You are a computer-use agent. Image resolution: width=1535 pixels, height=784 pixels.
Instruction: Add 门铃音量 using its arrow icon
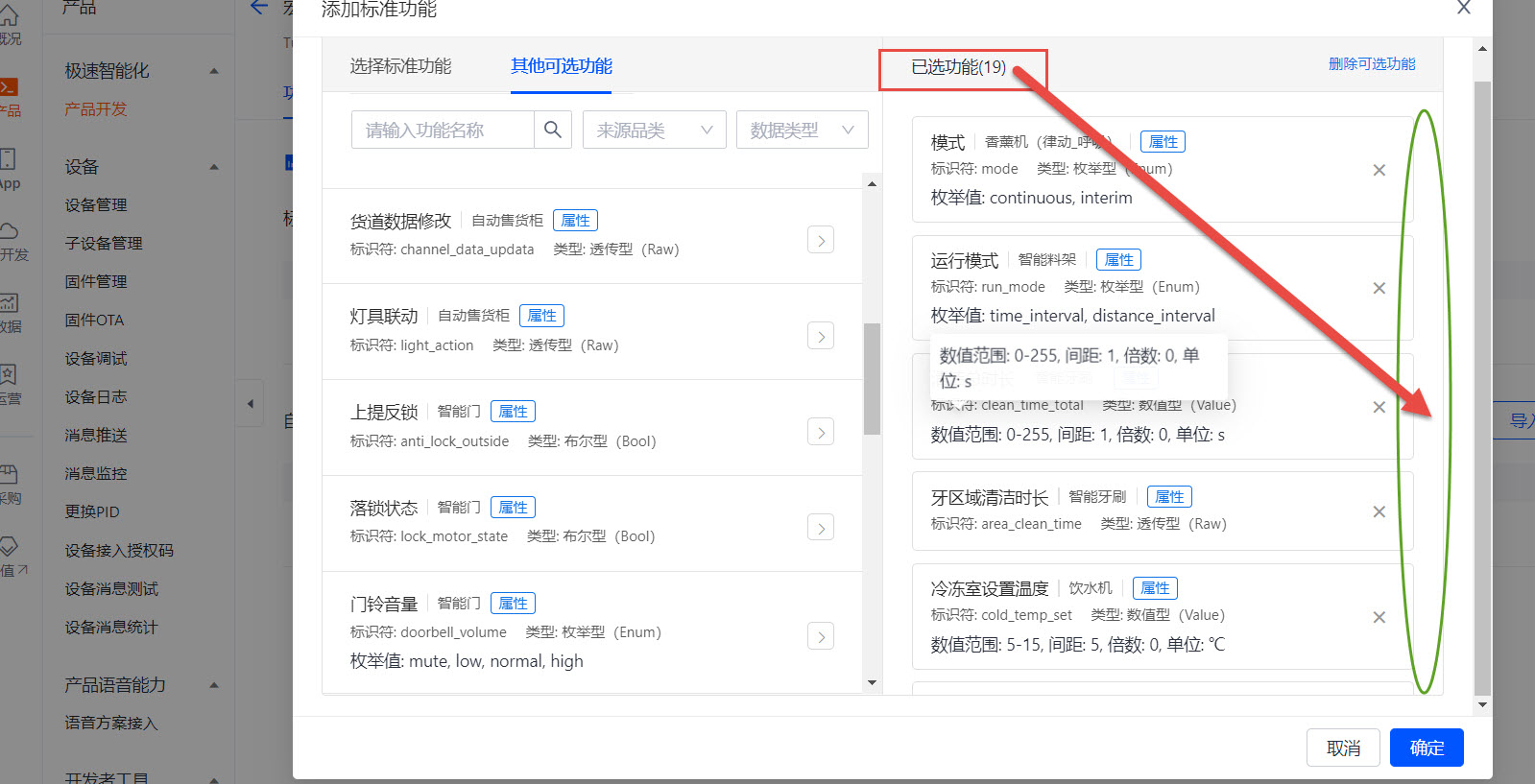[x=821, y=636]
